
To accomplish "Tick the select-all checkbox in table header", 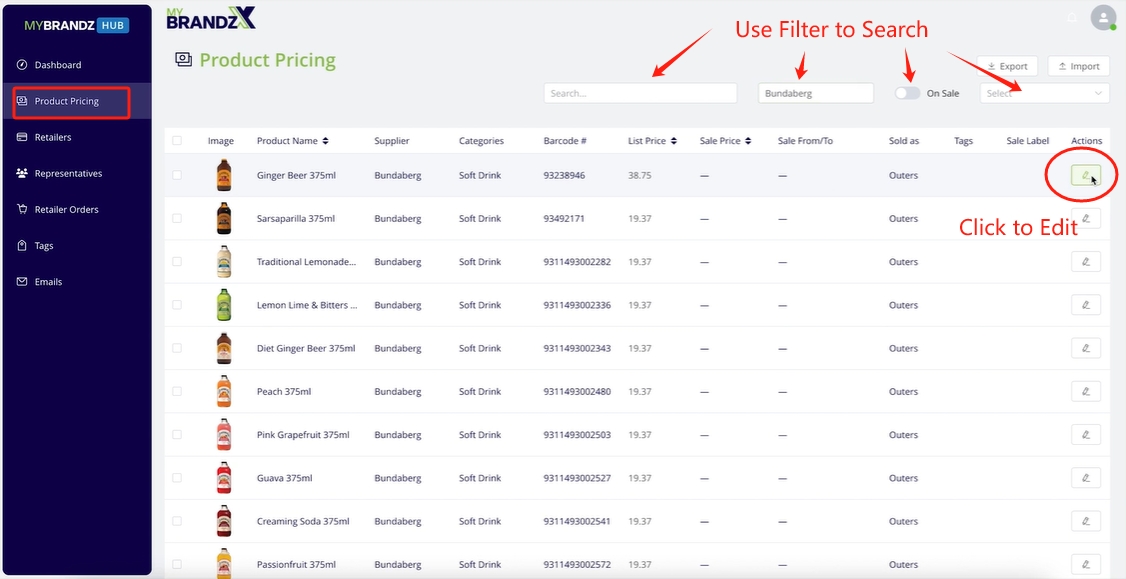I will [x=177, y=141].
